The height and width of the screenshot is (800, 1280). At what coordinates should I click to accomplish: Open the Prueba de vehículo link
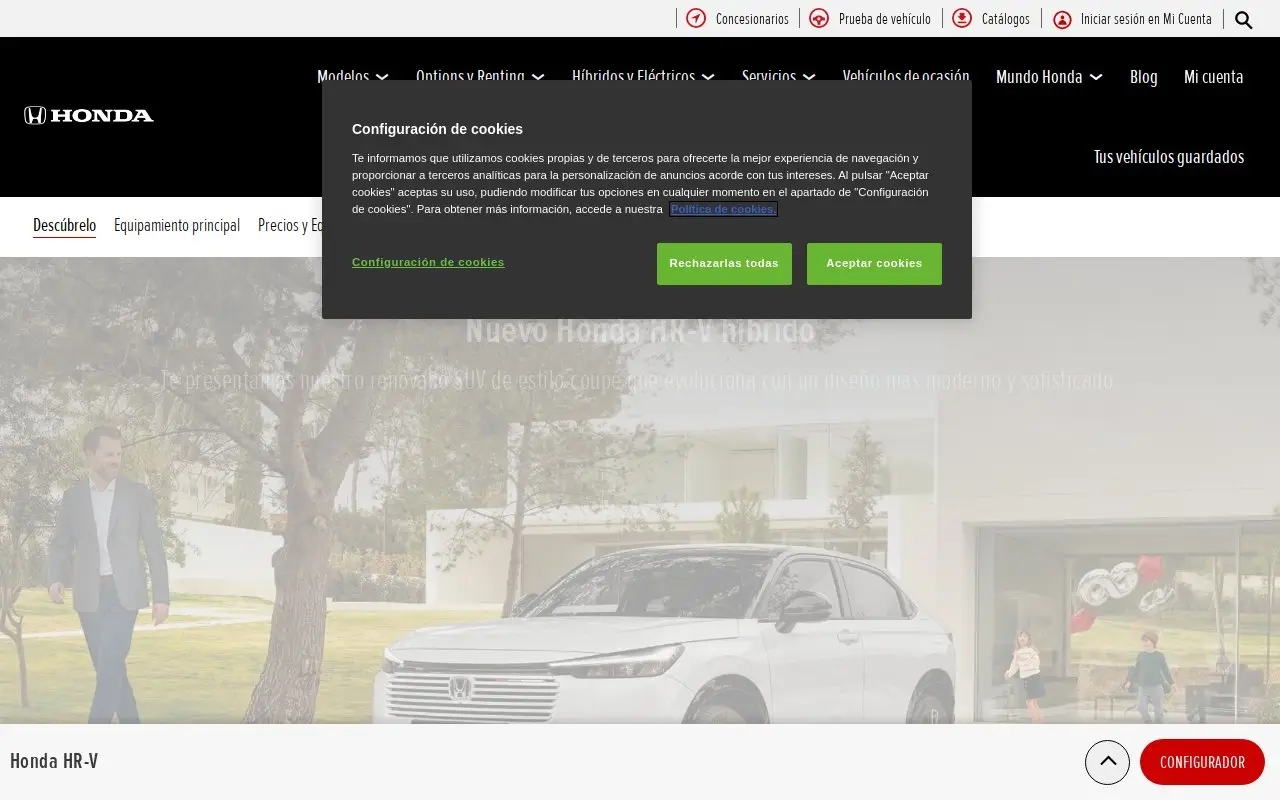pos(884,19)
